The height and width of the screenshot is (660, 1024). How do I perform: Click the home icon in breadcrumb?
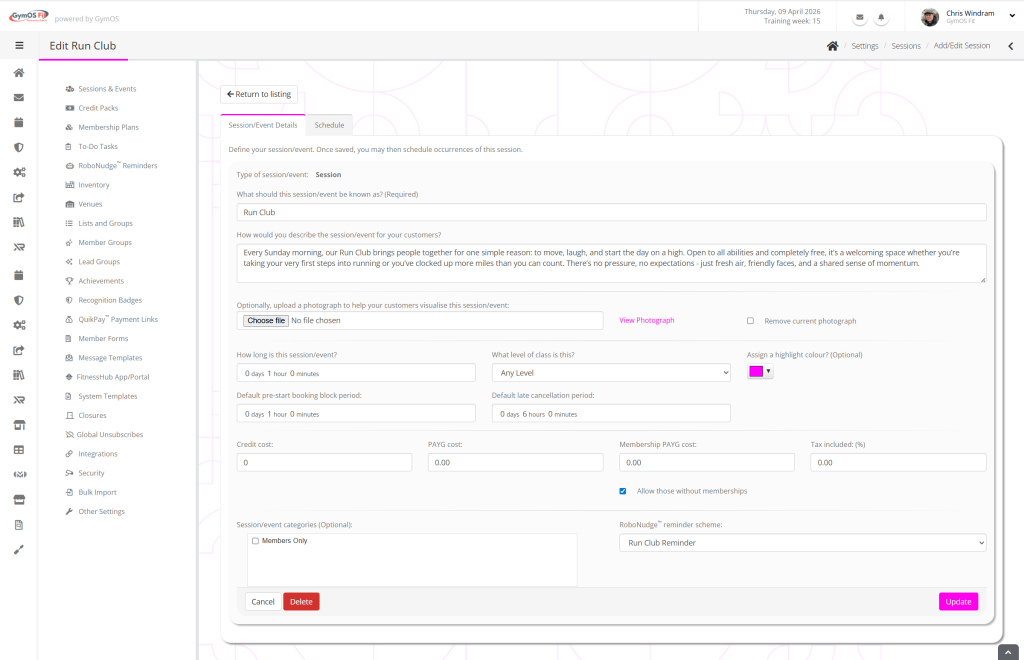coord(832,46)
